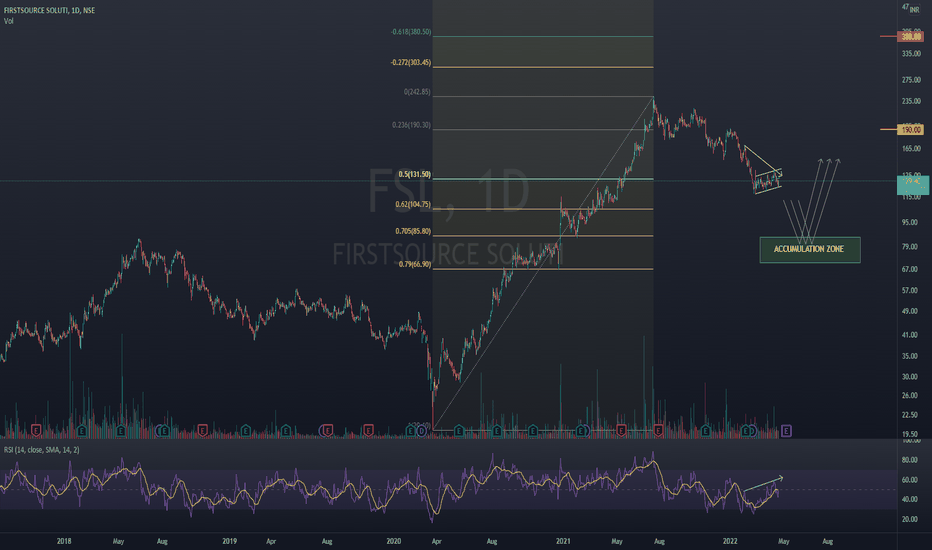Select the 0(242.85) Fibonacci label
932x550 pixels.
[x=417, y=92]
